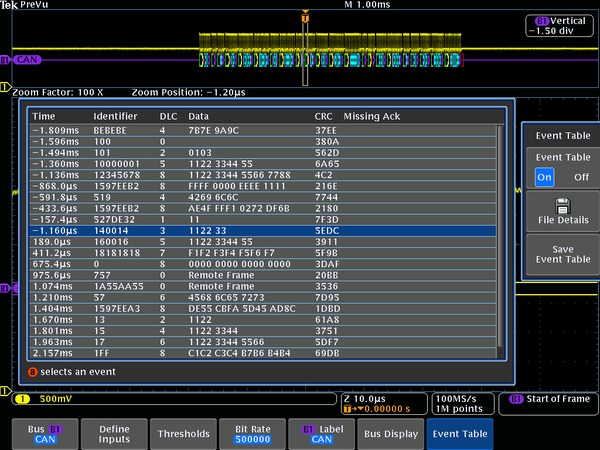Viewport: 600px width, 450px height.
Task: Open the Bit Rate 500000 setting
Action: (x=251, y=433)
